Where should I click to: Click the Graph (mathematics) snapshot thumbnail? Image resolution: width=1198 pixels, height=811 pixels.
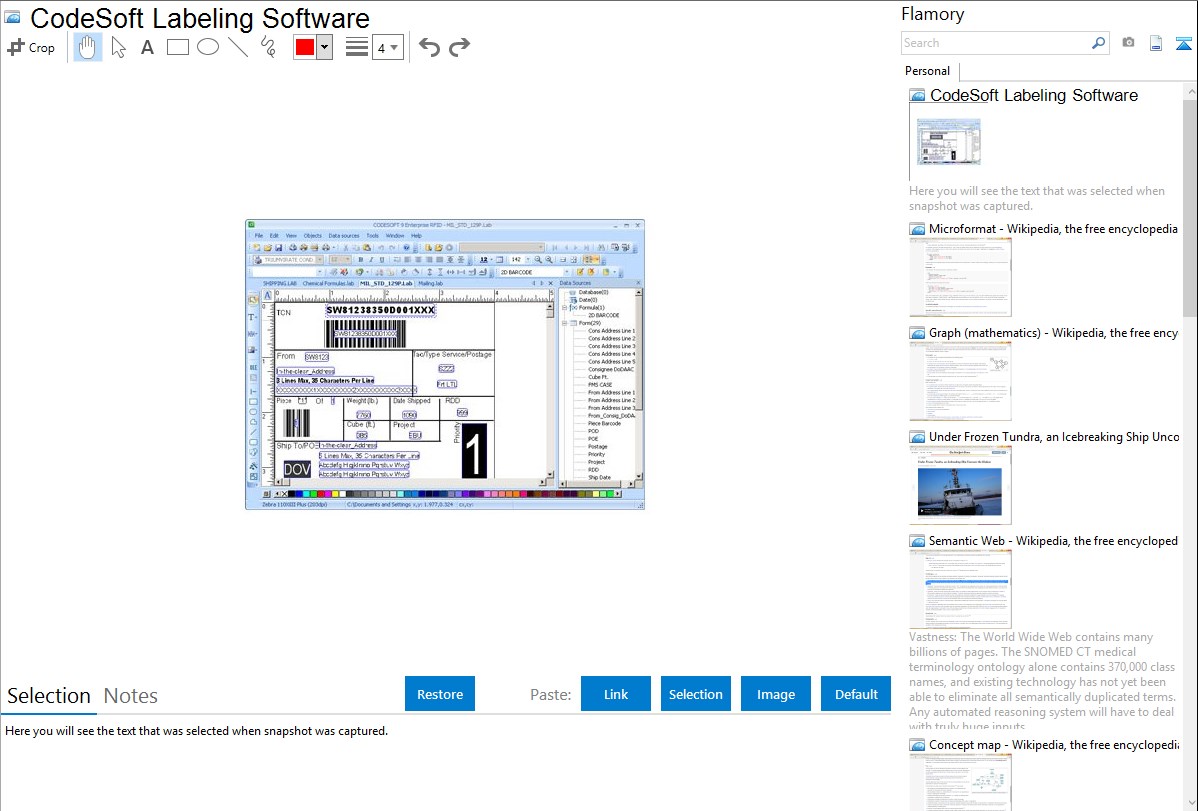[960, 381]
